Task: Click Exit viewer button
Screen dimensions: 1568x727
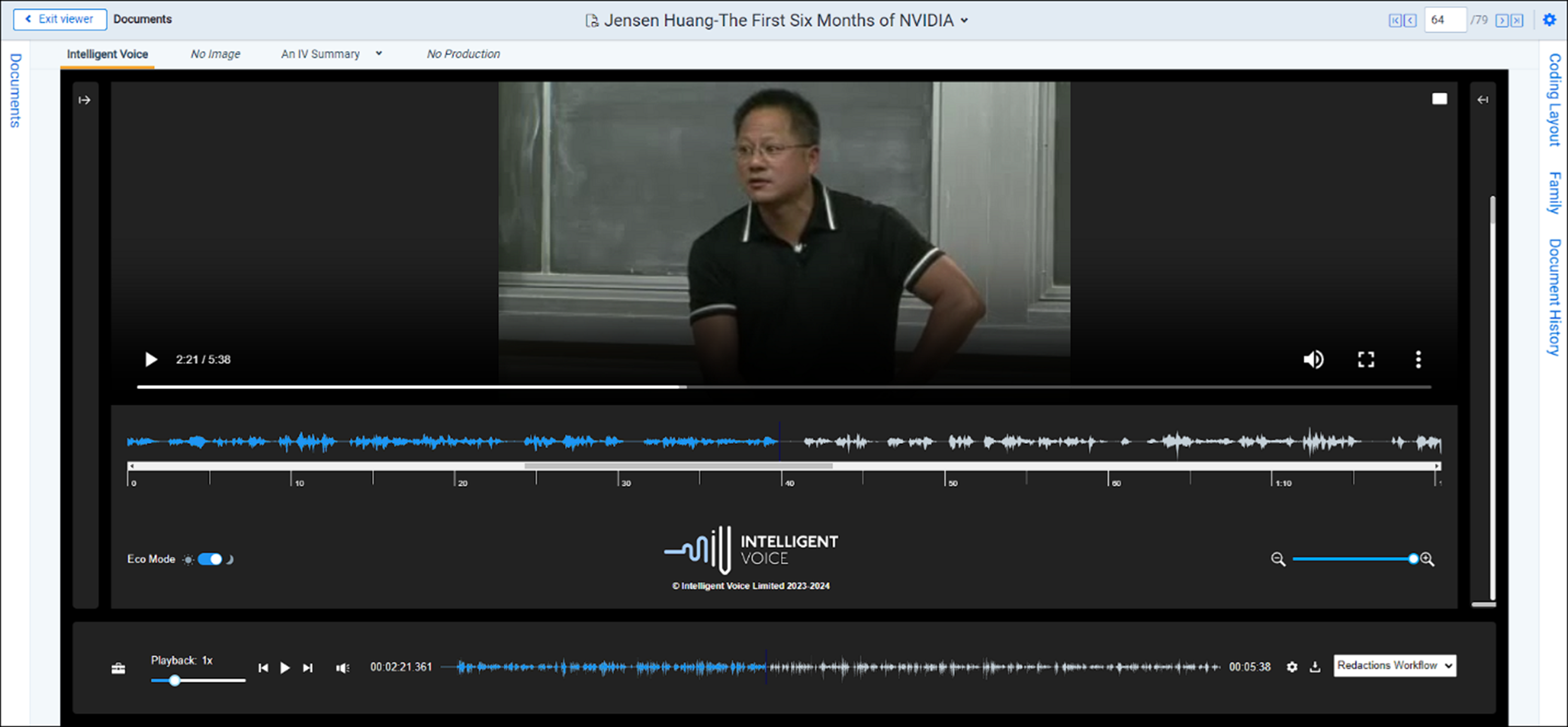Action: click(60, 19)
